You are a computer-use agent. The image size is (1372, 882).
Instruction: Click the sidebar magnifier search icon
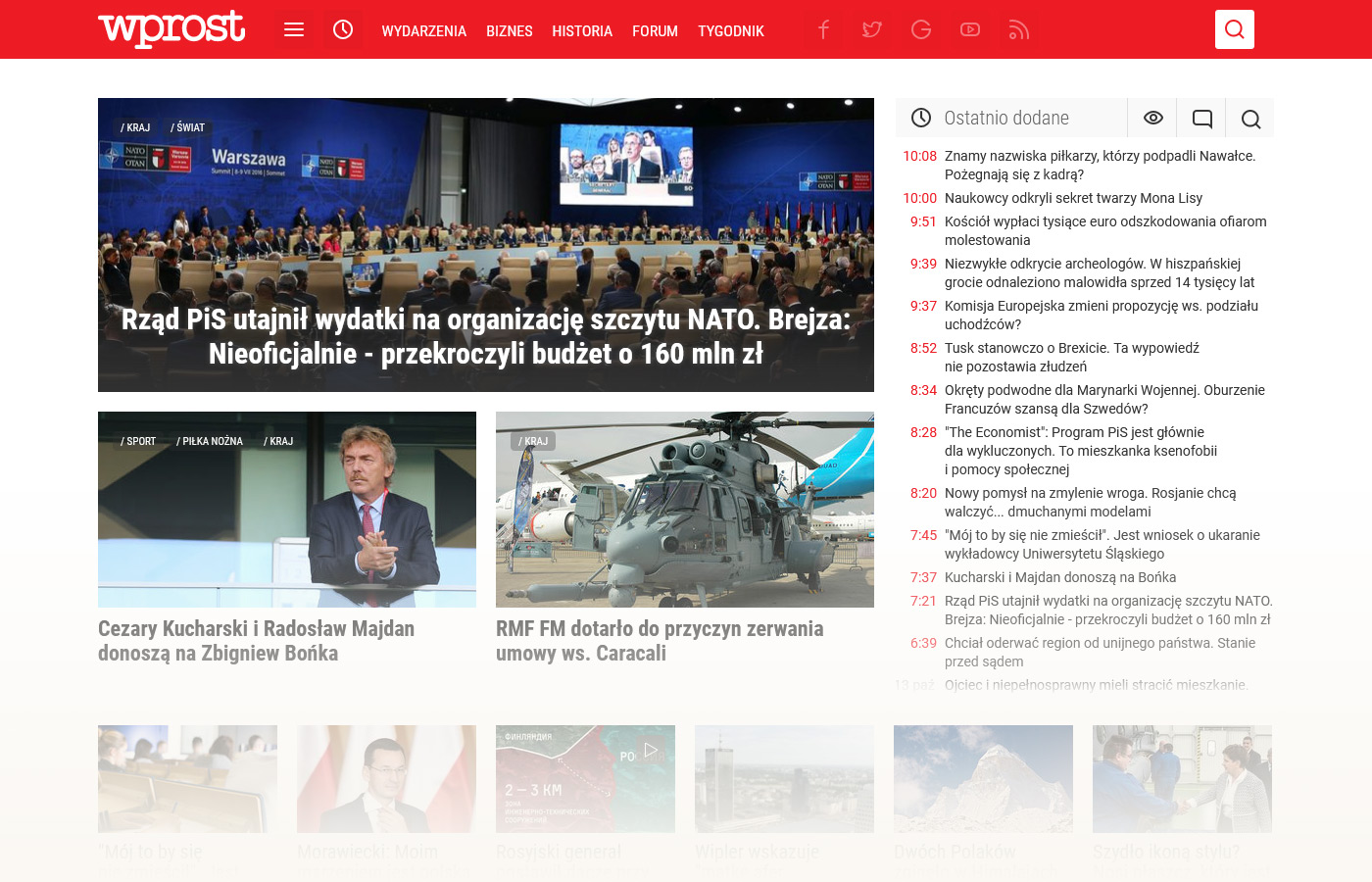point(1250,118)
